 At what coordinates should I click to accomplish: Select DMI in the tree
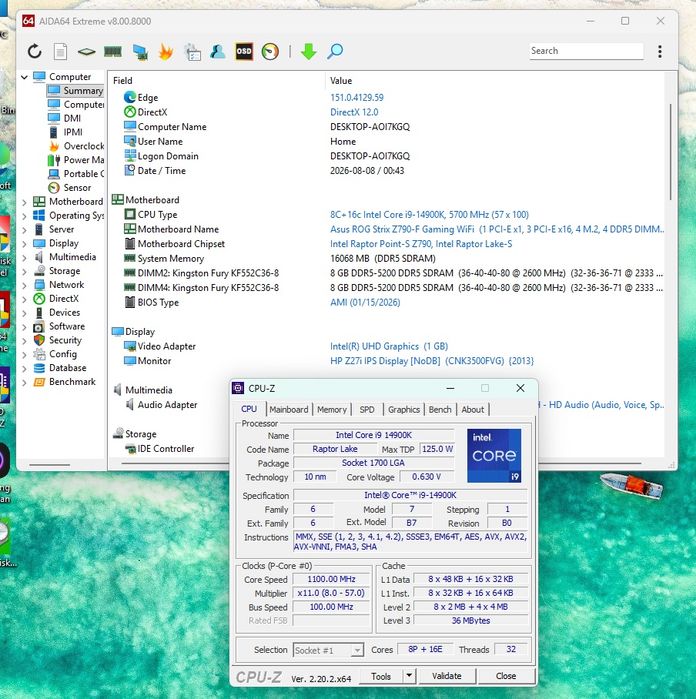point(72,118)
